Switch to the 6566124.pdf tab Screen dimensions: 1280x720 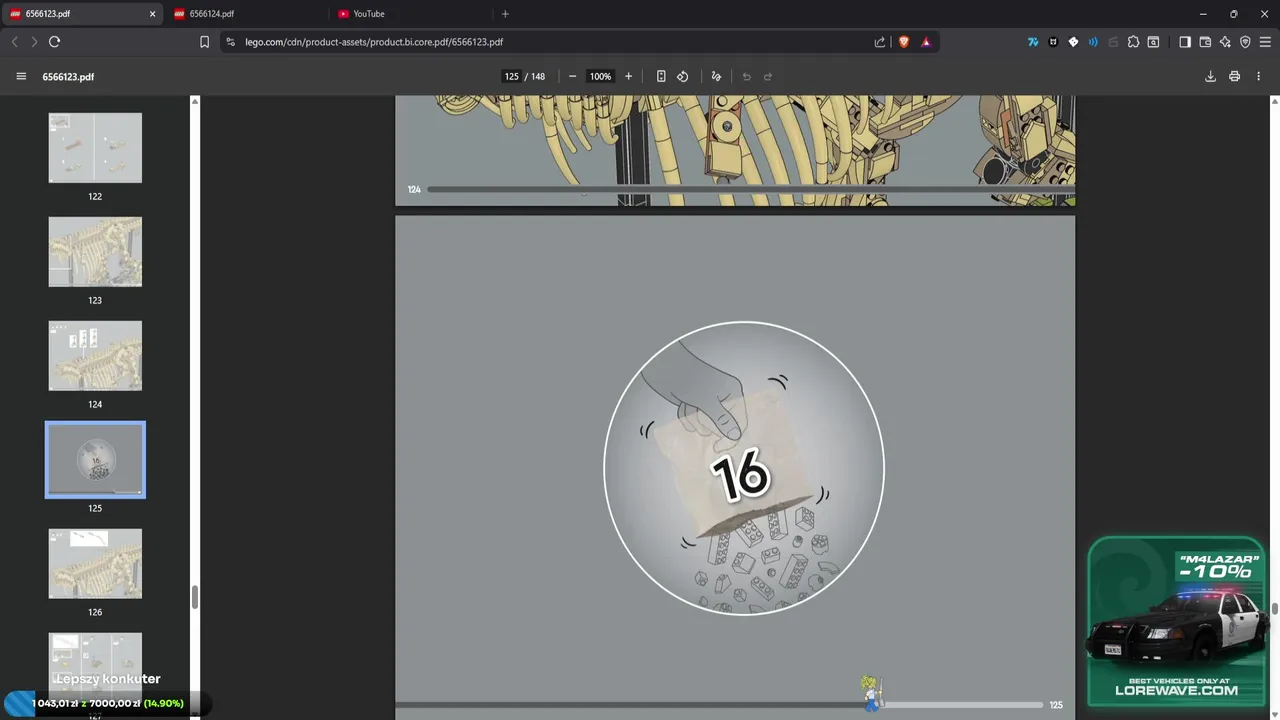point(248,14)
